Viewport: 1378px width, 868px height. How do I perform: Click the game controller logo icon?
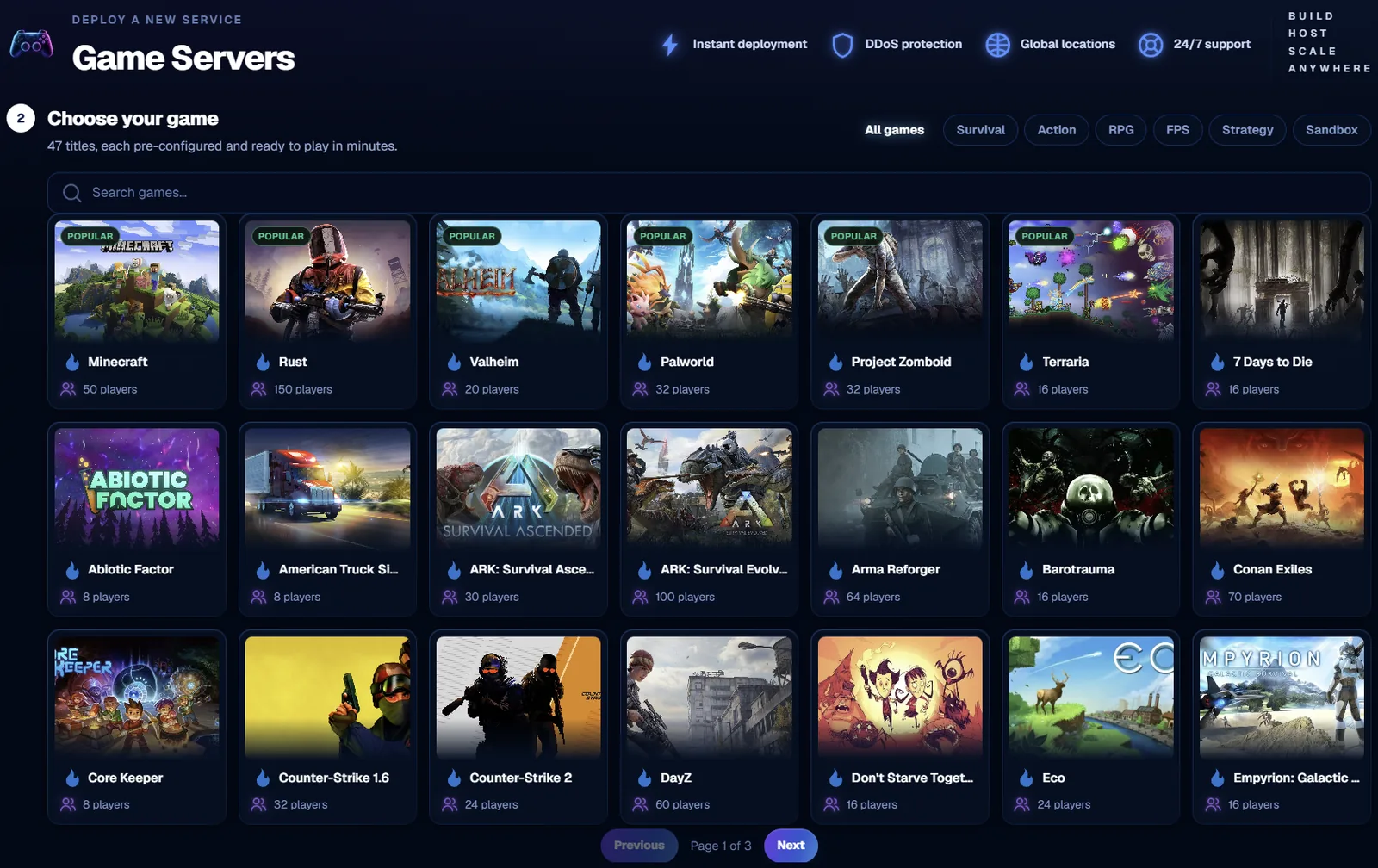tap(31, 44)
